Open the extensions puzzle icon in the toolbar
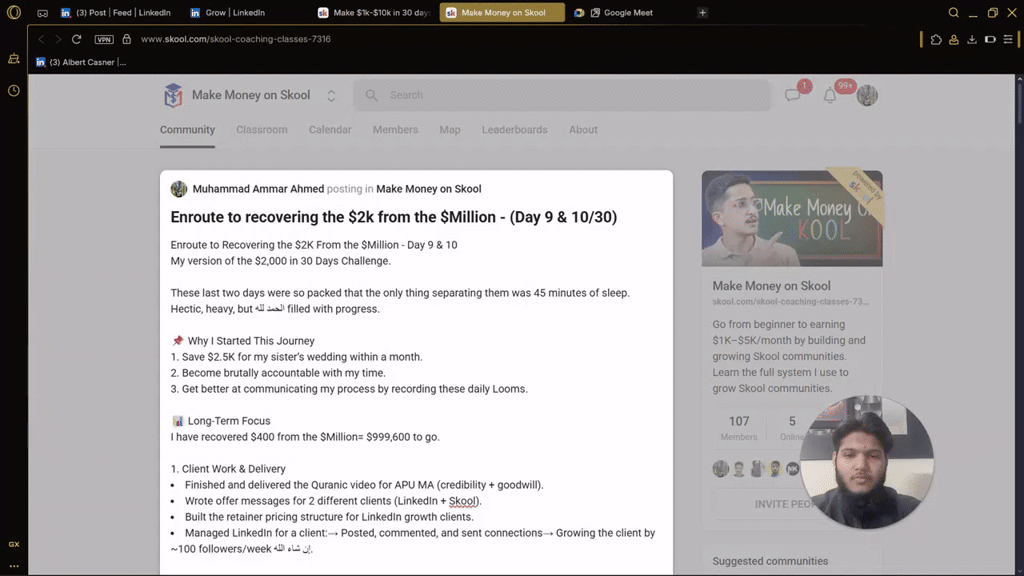The height and width of the screenshot is (576, 1024). pos(935,40)
